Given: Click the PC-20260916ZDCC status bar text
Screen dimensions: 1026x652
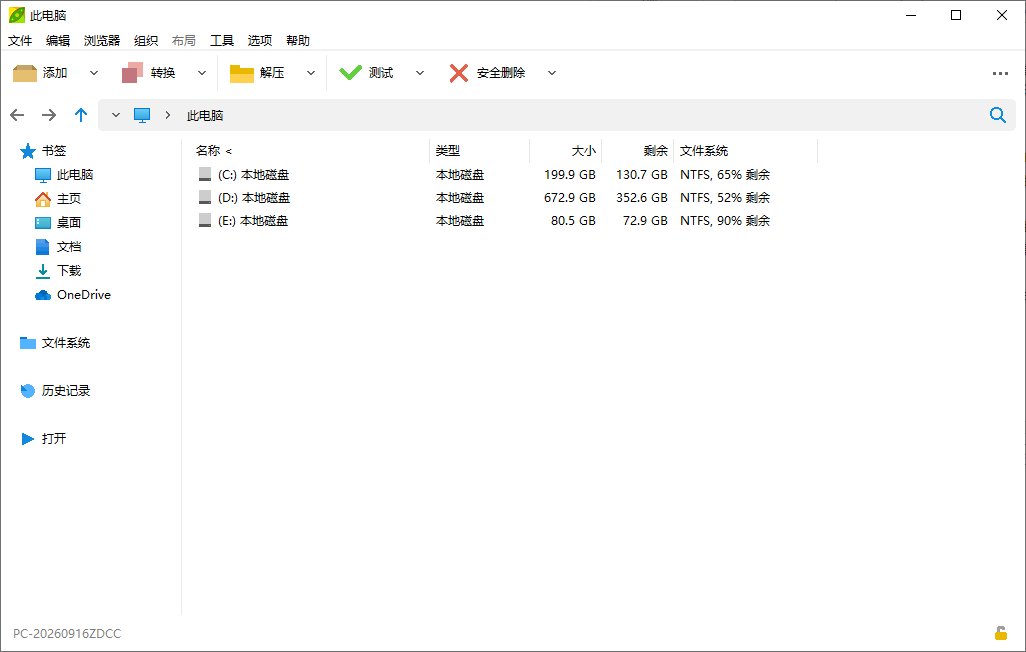Looking at the screenshot, I should (x=67, y=634).
